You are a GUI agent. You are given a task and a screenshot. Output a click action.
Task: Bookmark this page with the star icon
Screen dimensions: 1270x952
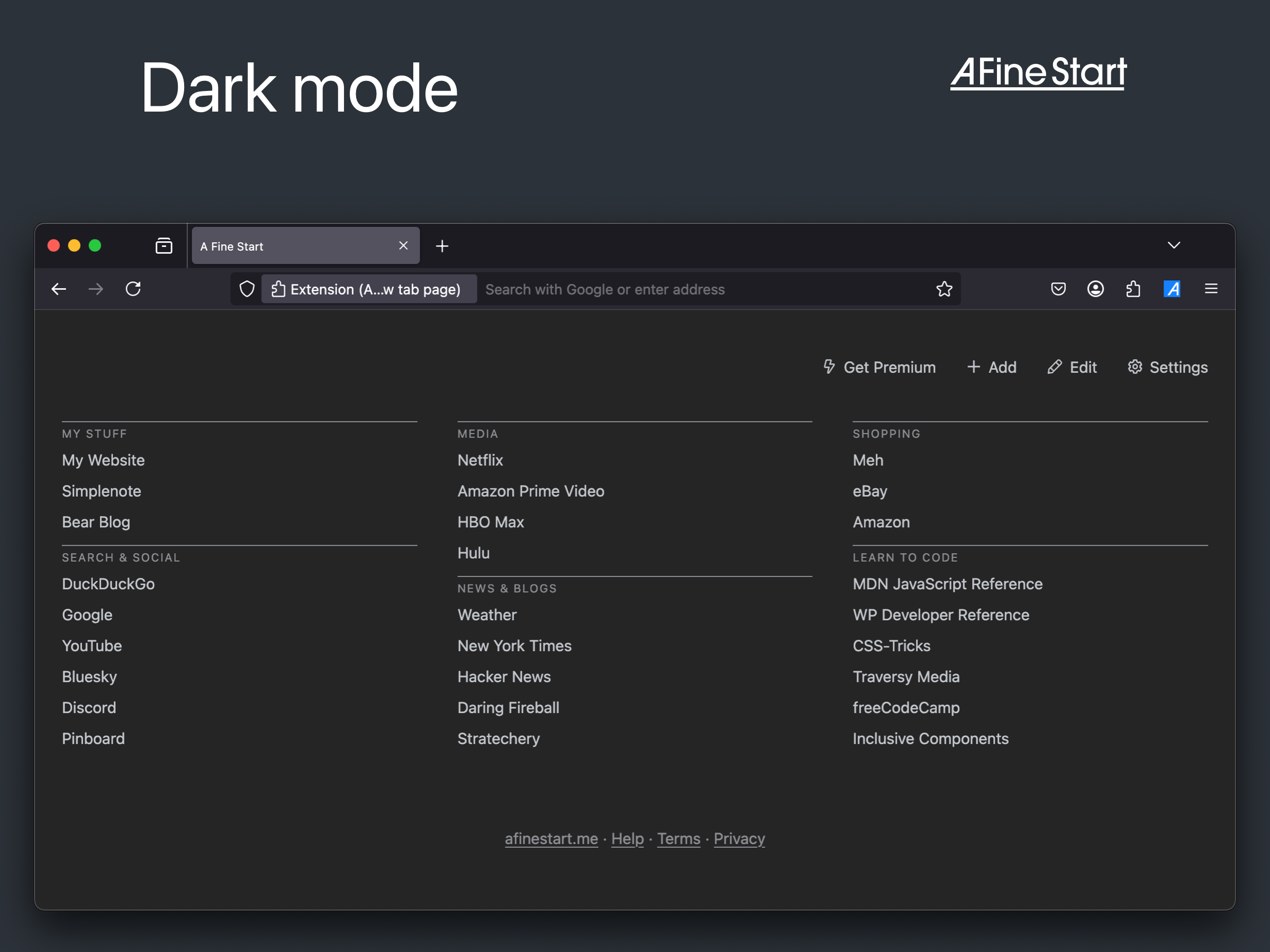click(944, 289)
